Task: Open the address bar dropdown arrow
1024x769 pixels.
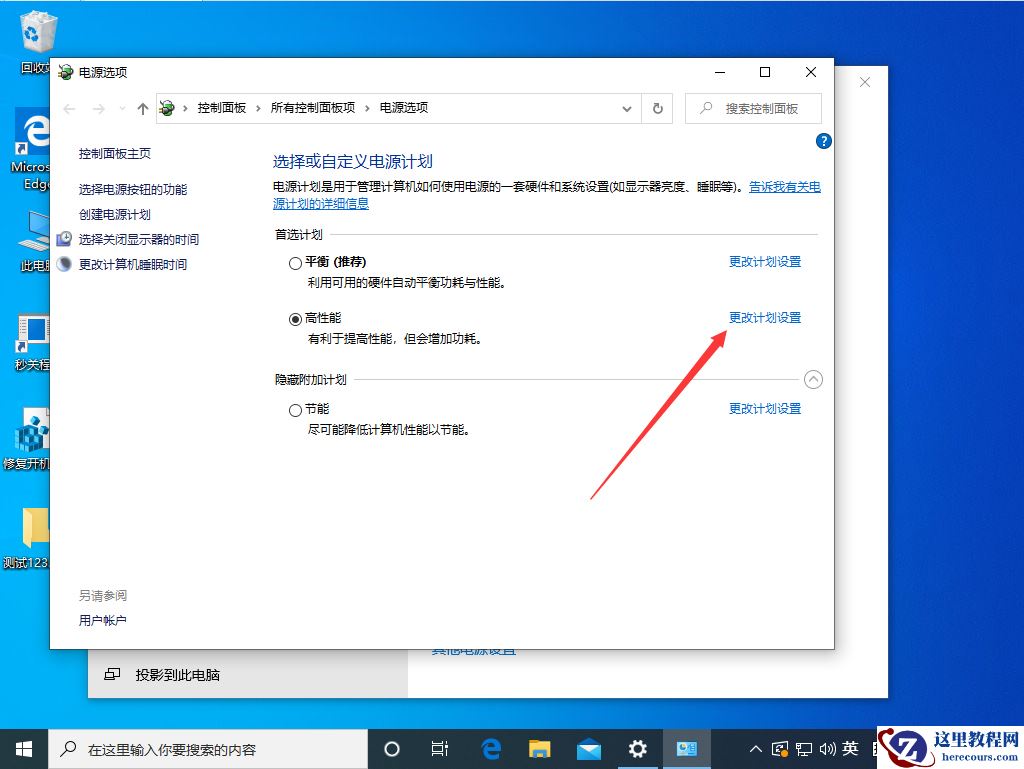Action: (627, 108)
